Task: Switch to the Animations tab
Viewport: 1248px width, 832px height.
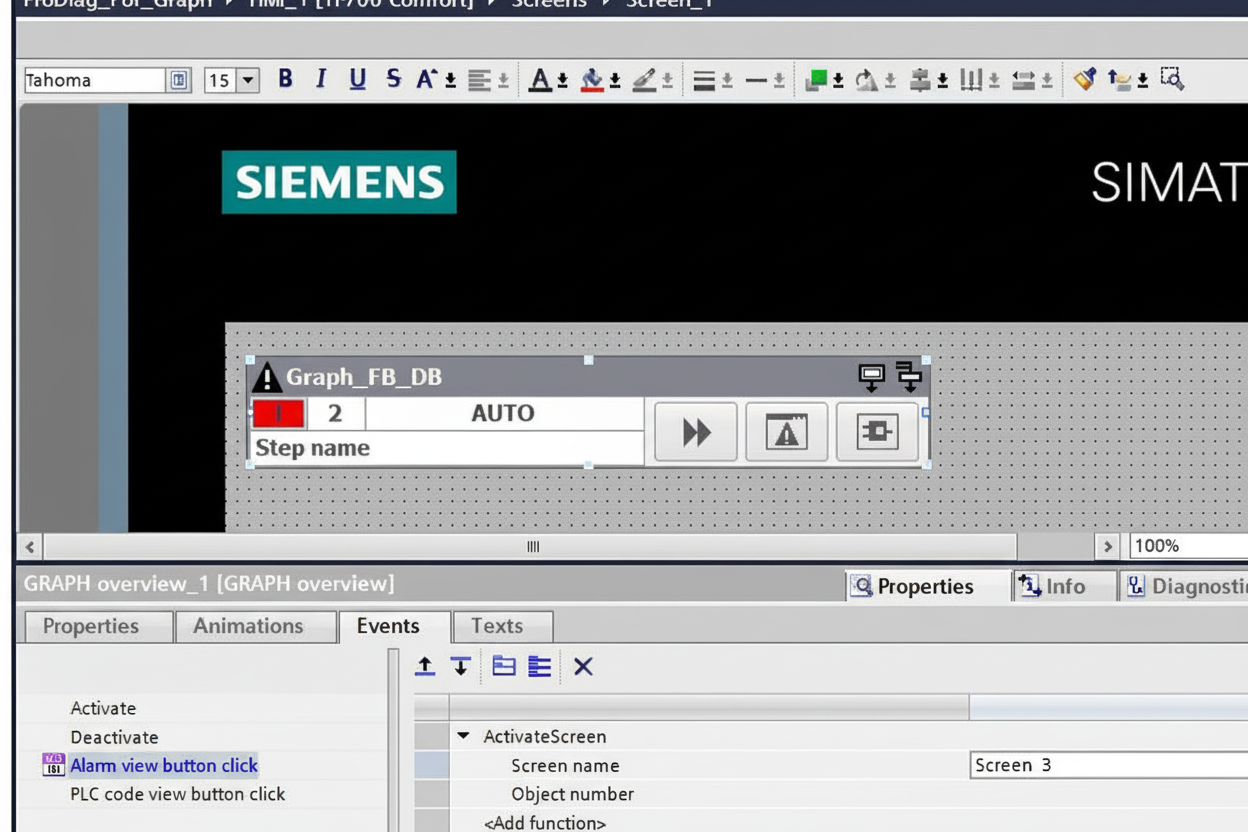Action: [254, 626]
